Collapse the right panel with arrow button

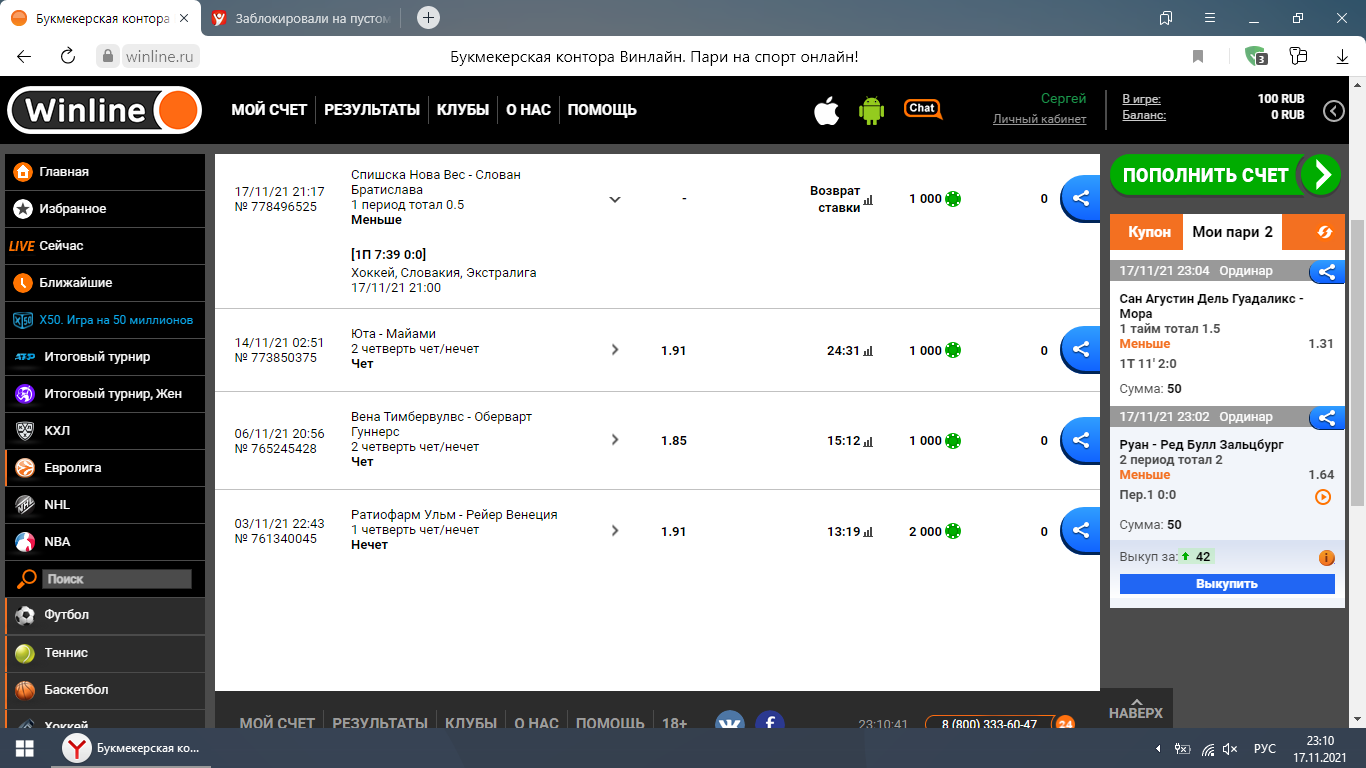pos(1333,111)
